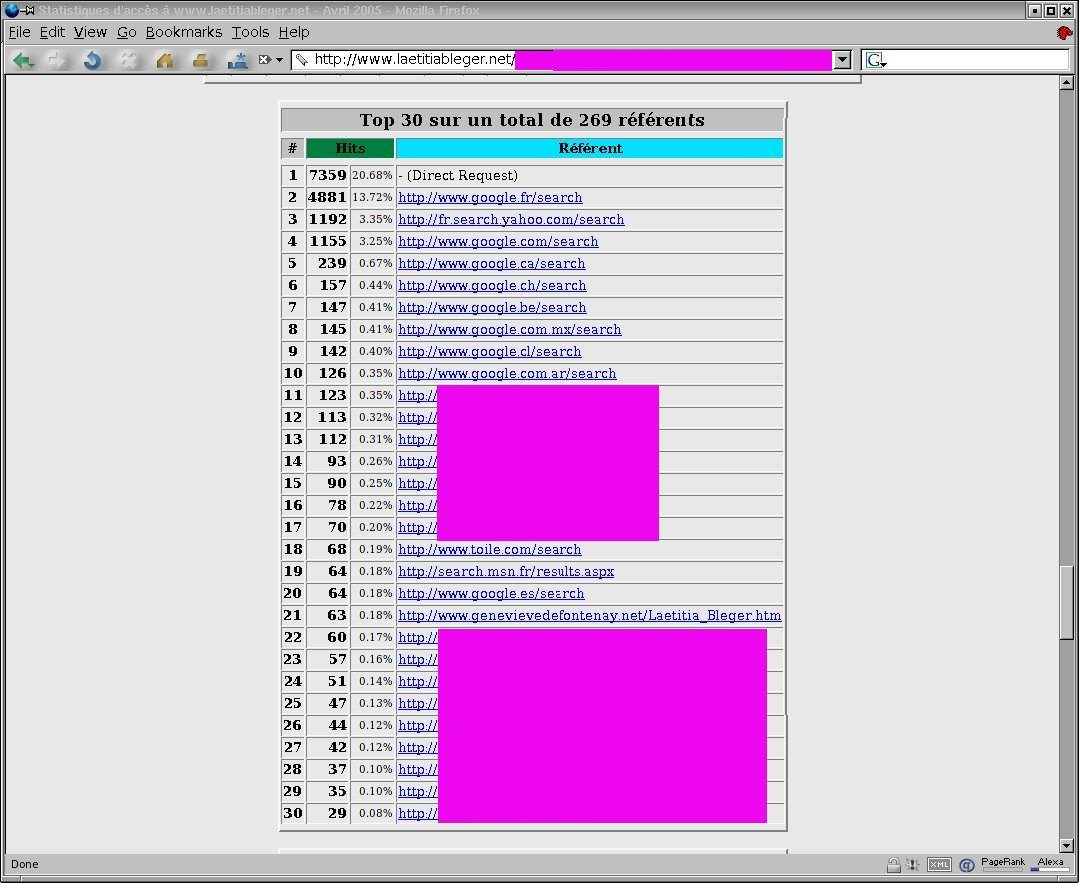
Task: Open the Go menu
Action: [127, 32]
